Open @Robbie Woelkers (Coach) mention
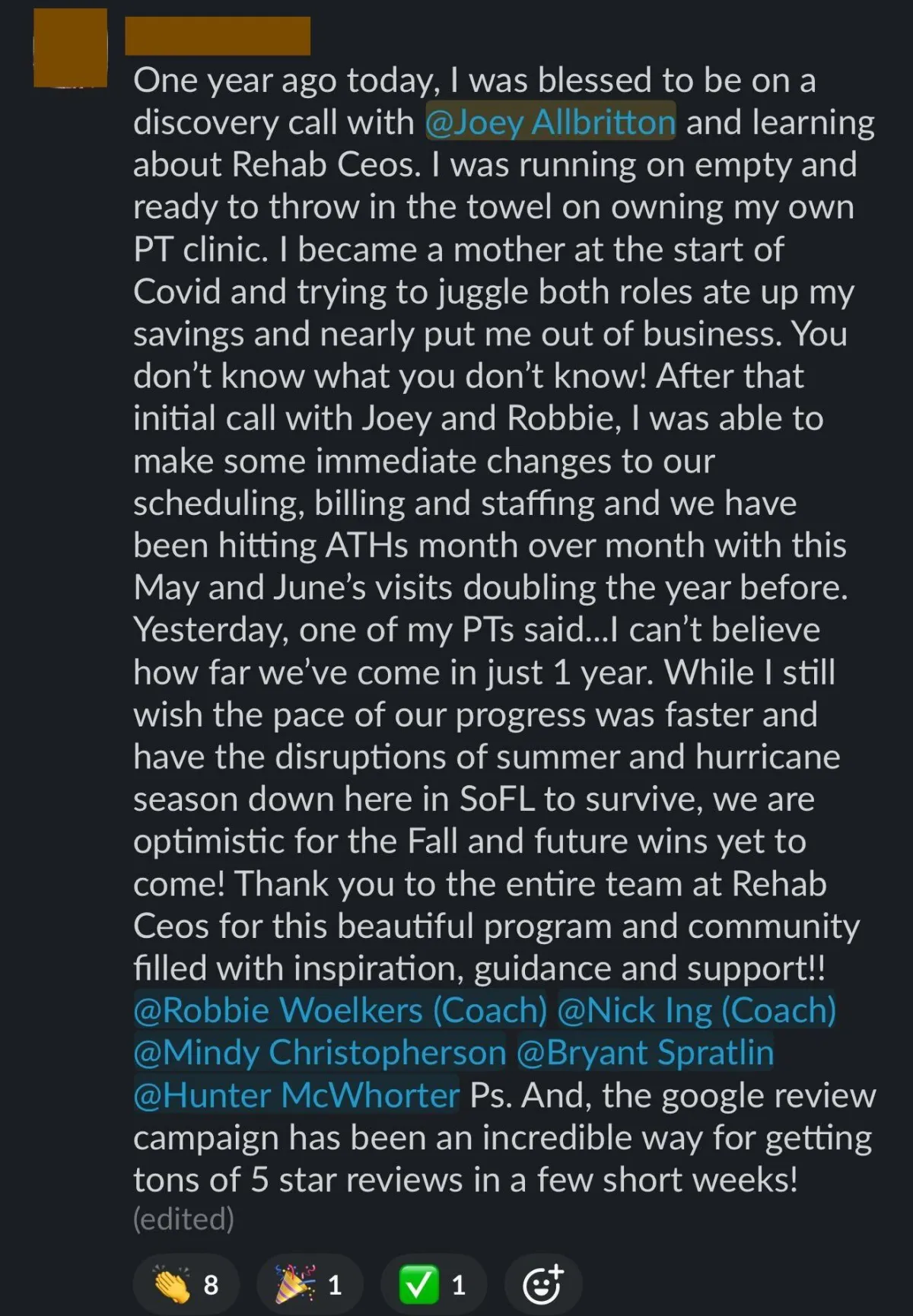 pos(340,1010)
